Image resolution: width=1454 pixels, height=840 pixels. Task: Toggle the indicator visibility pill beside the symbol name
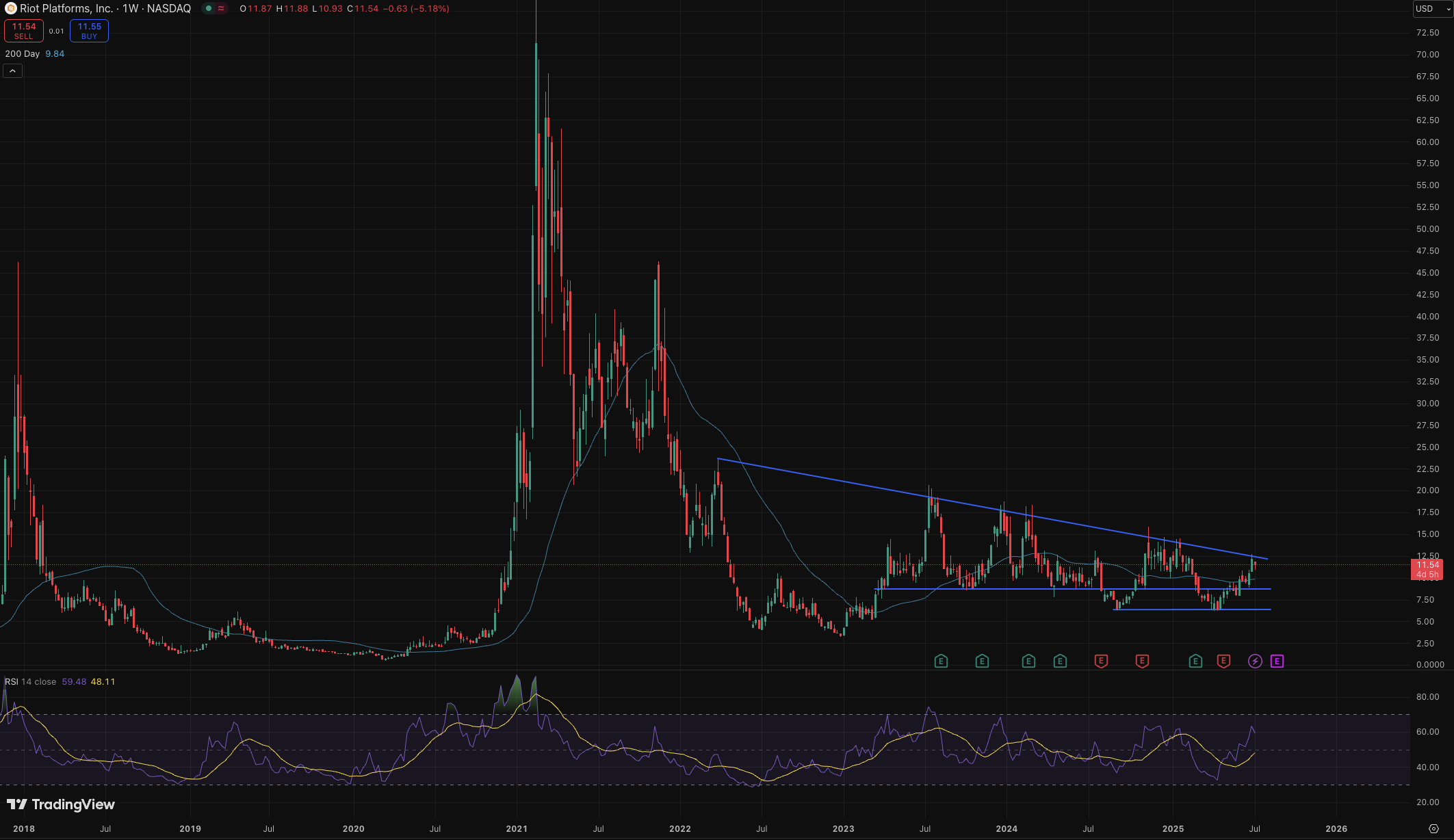[x=209, y=9]
